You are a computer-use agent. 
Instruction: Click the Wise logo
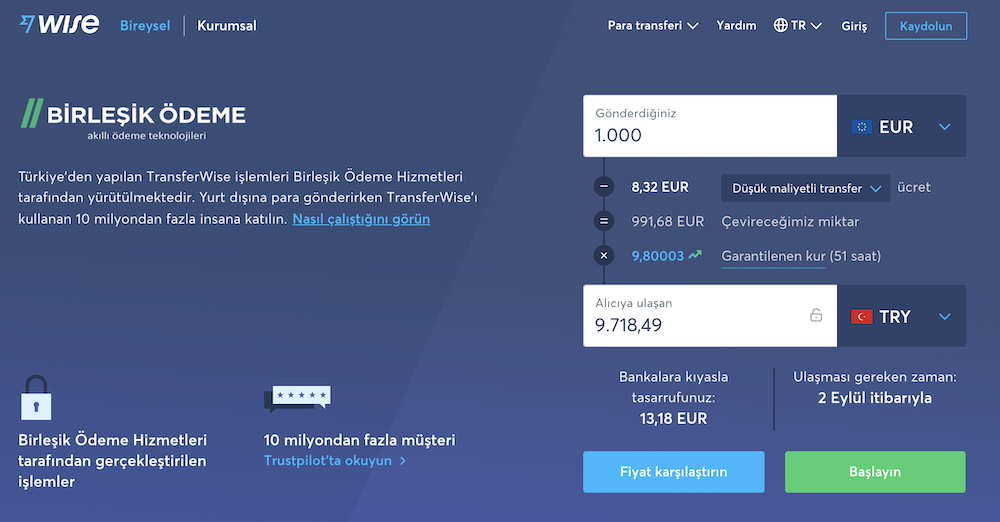[x=59, y=24]
